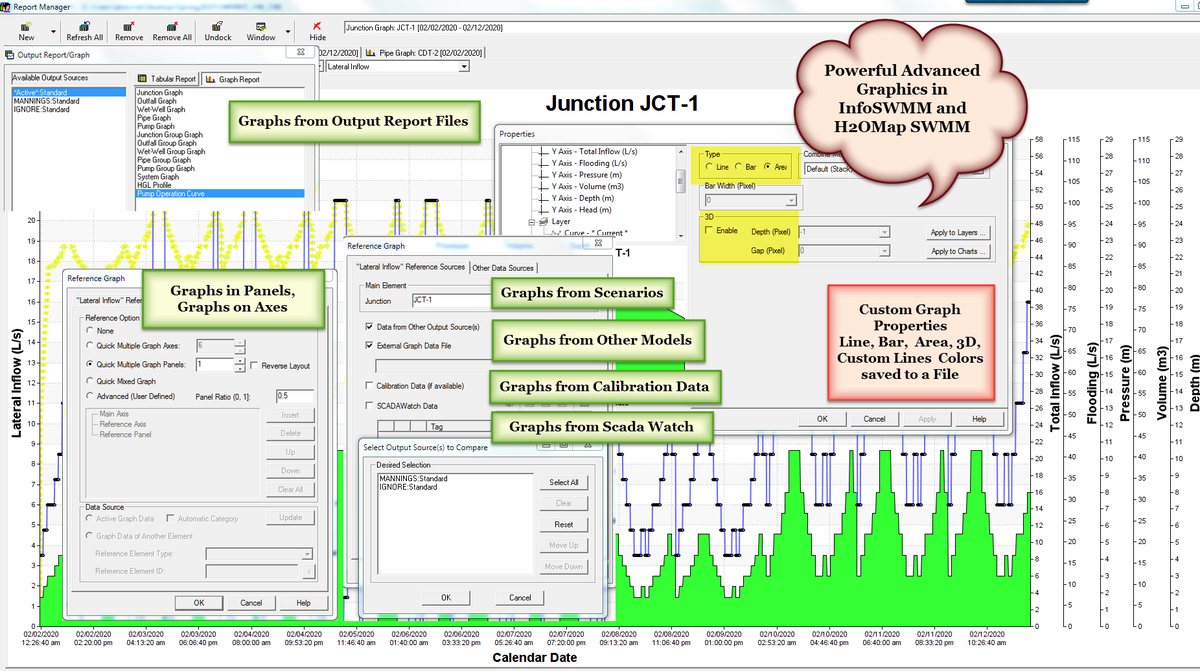The width and height of the screenshot is (1200, 671).
Task: Select the Area type radio button
Action: (767, 168)
